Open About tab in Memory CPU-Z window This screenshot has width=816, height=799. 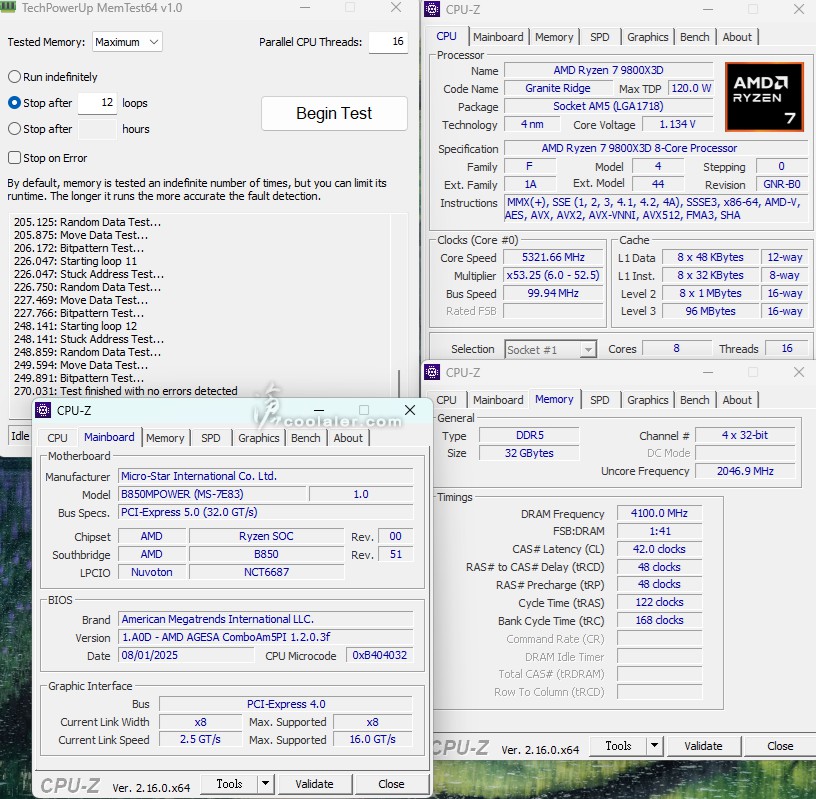point(737,400)
